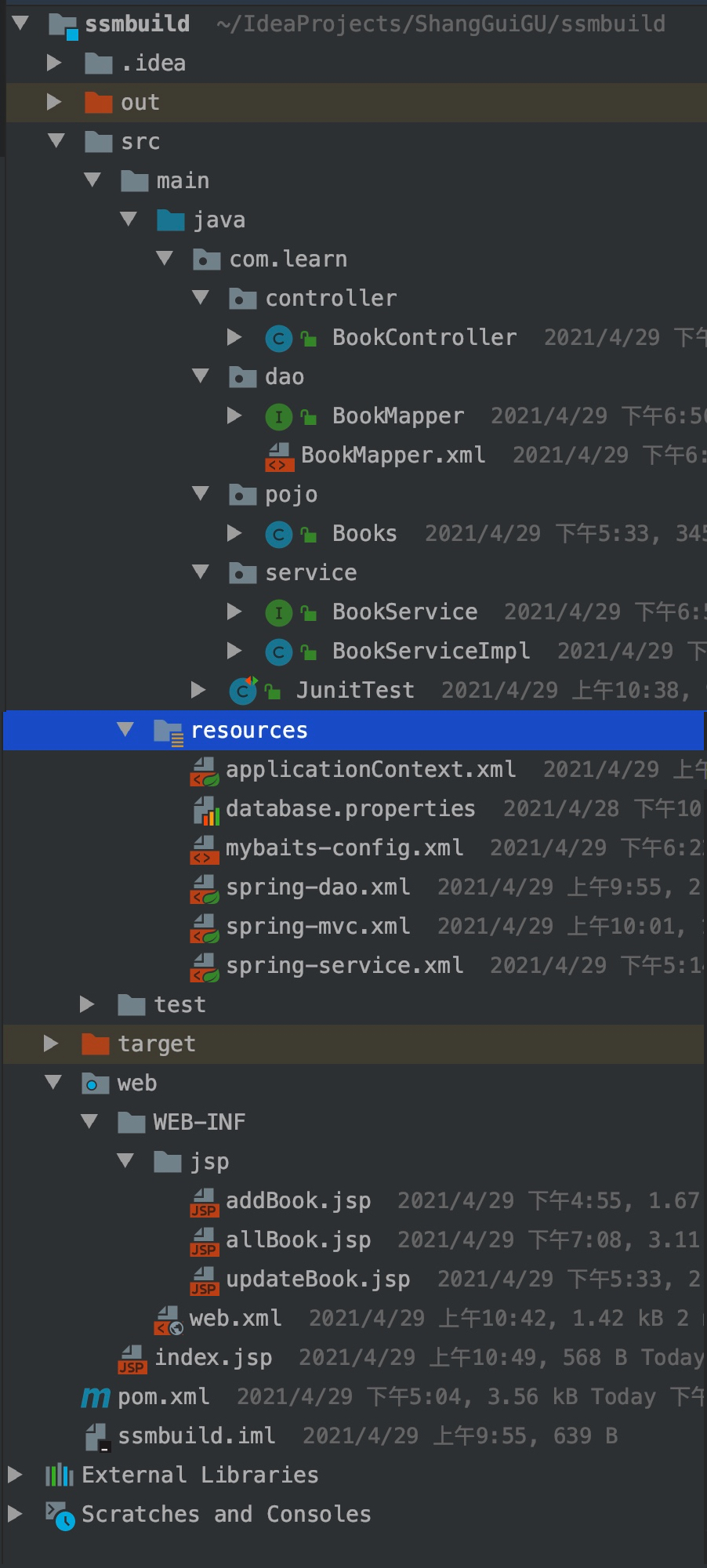Click the Maven pom.xml icon
707x1568 pixels.
coord(96,1397)
